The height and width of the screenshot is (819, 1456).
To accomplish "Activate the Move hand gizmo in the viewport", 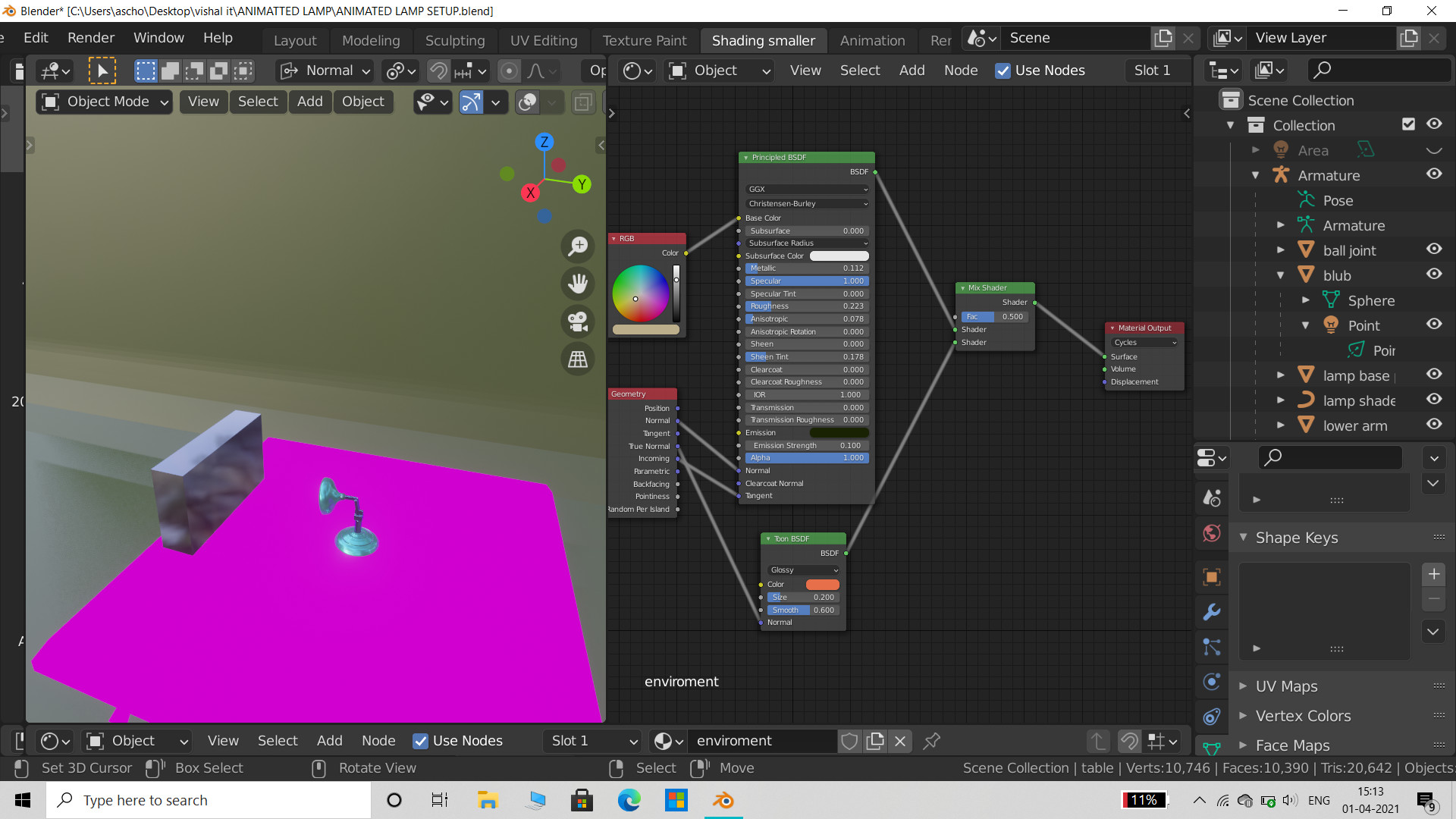I will (577, 284).
